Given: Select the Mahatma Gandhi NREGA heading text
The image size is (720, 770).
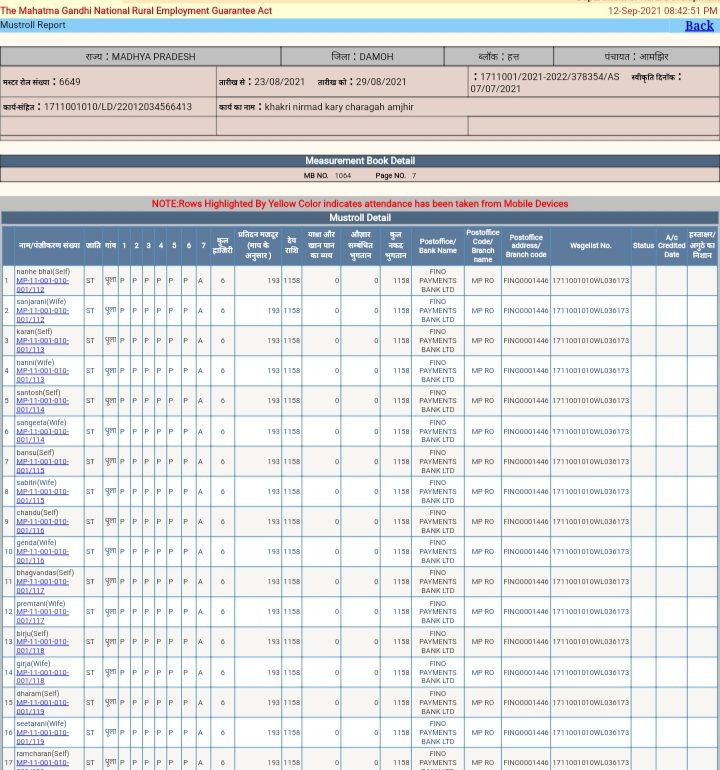Looking at the screenshot, I should click(136, 11).
